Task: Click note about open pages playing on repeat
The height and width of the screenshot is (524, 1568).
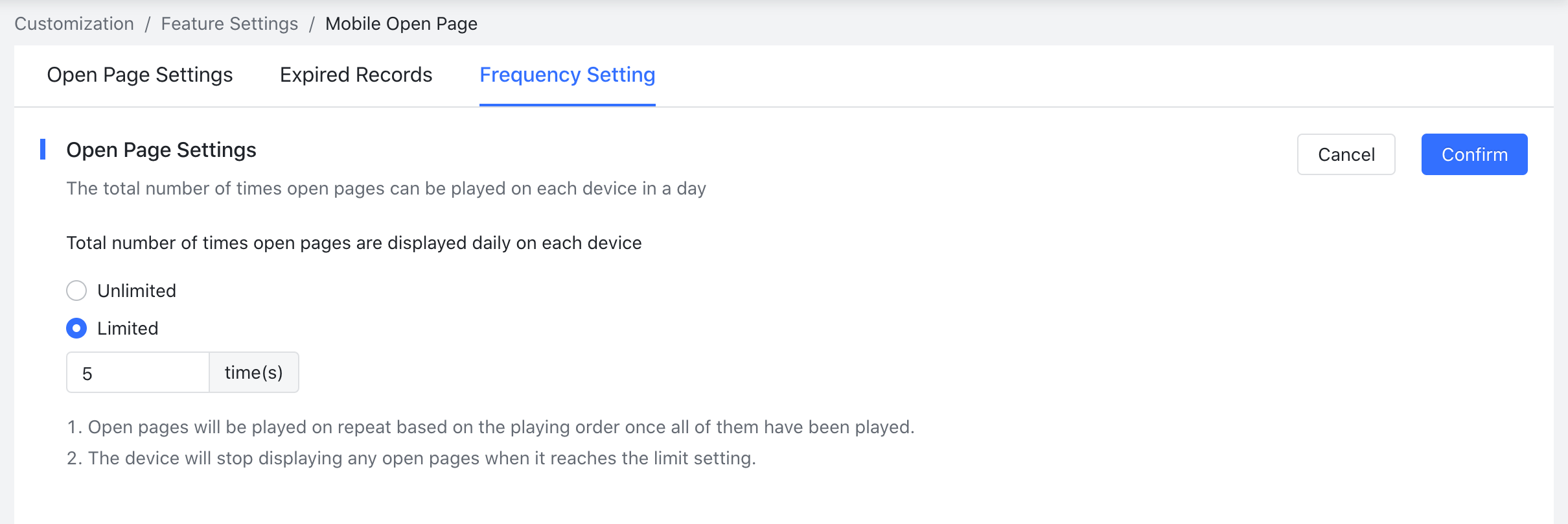Action: (491, 427)
